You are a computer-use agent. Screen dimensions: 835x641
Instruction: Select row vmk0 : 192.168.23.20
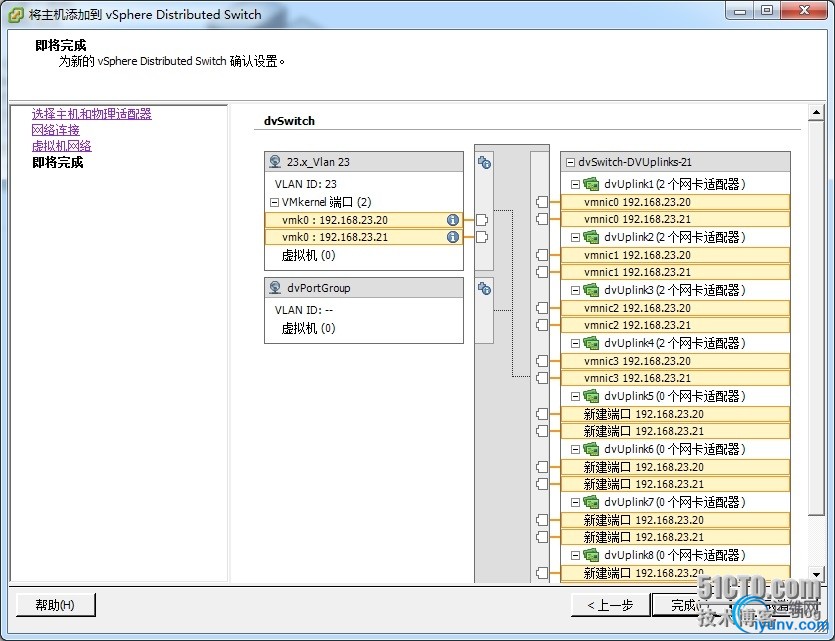point(364,220)
